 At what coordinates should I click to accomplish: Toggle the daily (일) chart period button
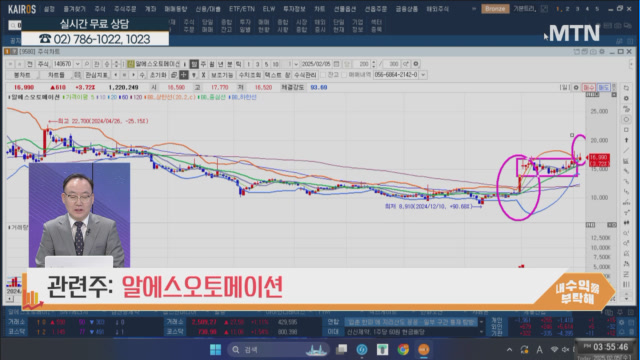coord(194,64)
